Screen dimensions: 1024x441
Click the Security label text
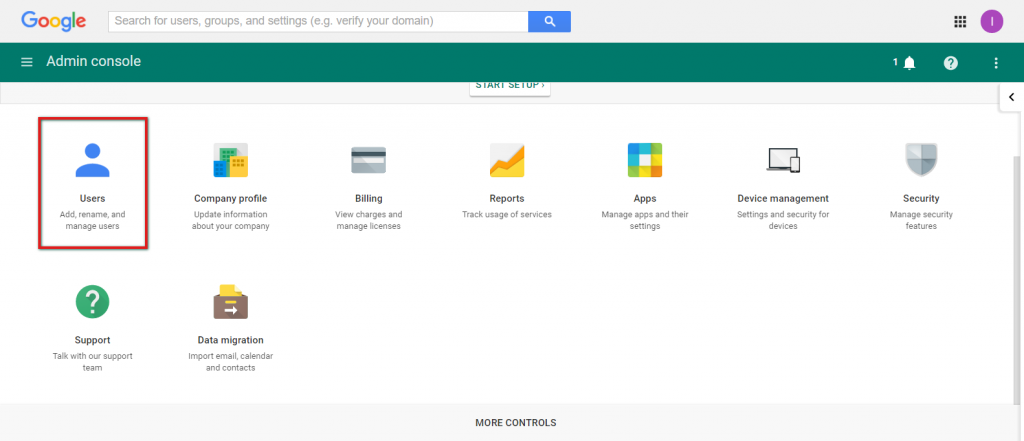921,199
